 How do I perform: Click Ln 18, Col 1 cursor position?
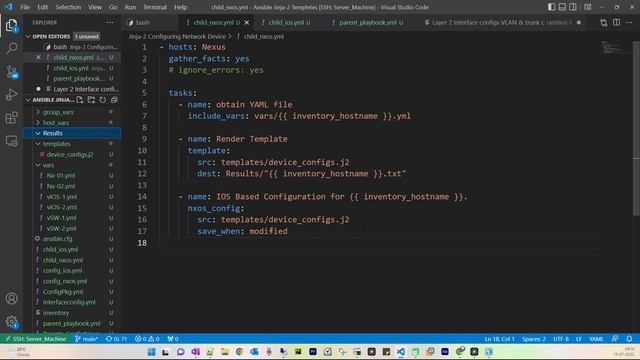(499, 339)
